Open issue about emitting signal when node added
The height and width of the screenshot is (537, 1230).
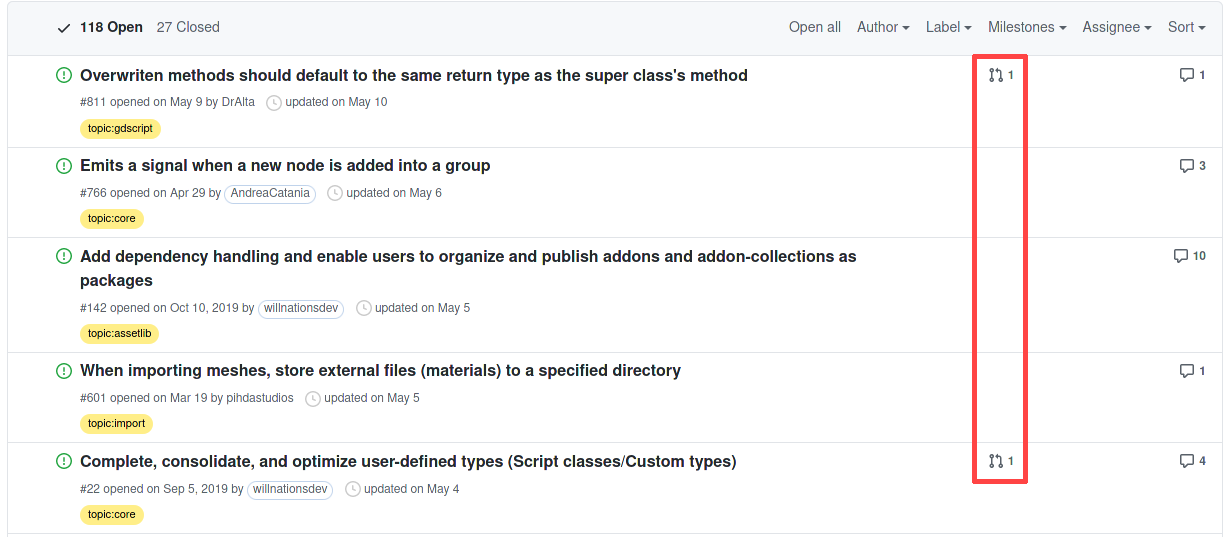click(285, 166)
